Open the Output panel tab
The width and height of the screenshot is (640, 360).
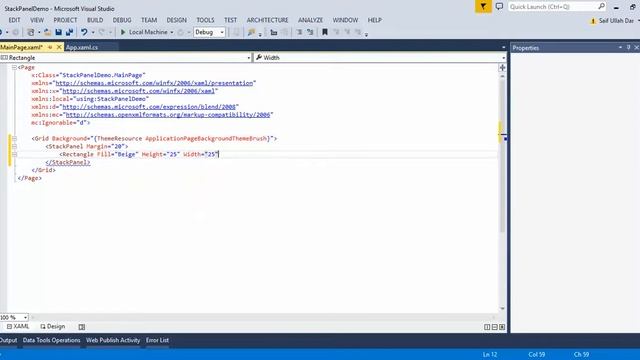(9, 340)
